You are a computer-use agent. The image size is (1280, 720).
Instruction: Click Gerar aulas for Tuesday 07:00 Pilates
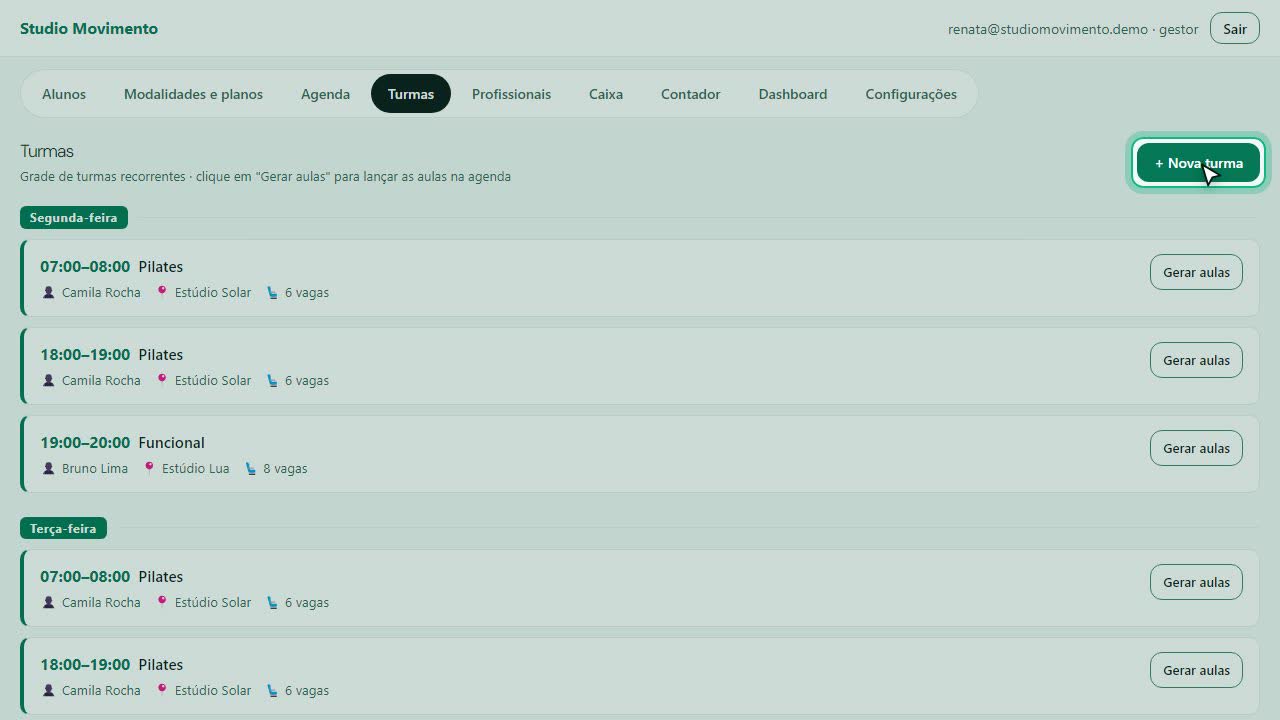pyautogui.click(x=1196, y=582)
